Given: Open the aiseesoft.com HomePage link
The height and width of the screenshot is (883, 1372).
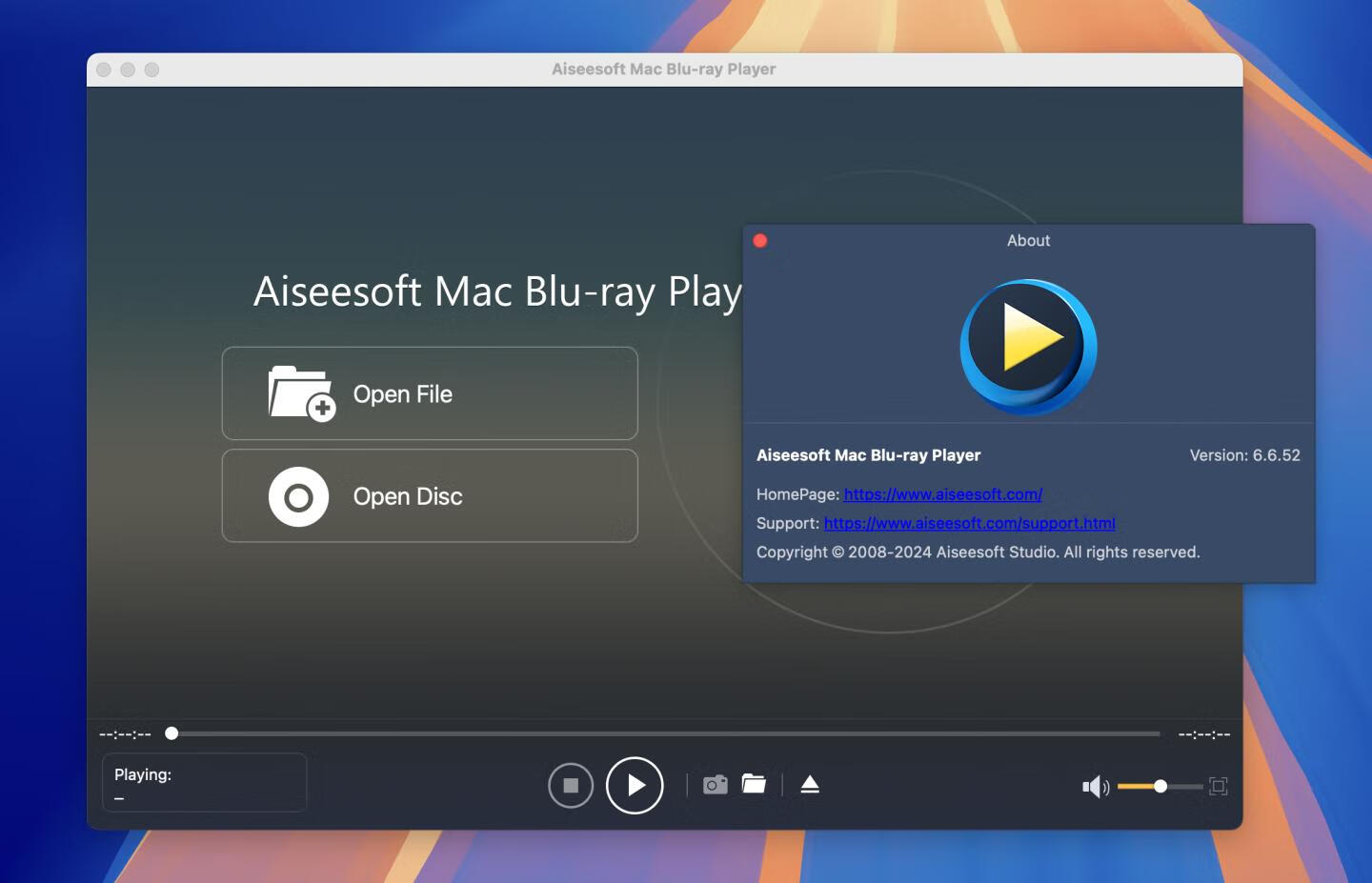Looking at the screenshot, I should tap(943, 494).
